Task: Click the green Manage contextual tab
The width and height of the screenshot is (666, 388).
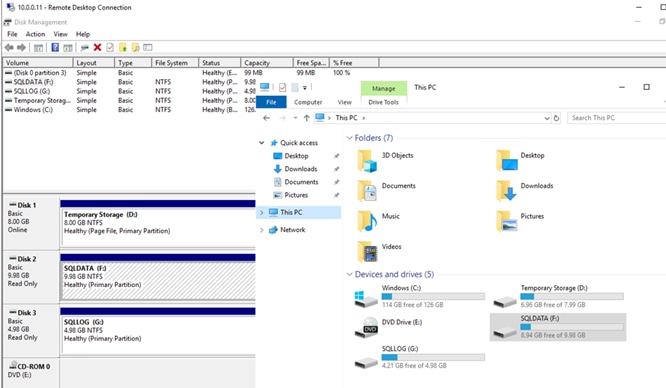Action: (x=384, y=88)
